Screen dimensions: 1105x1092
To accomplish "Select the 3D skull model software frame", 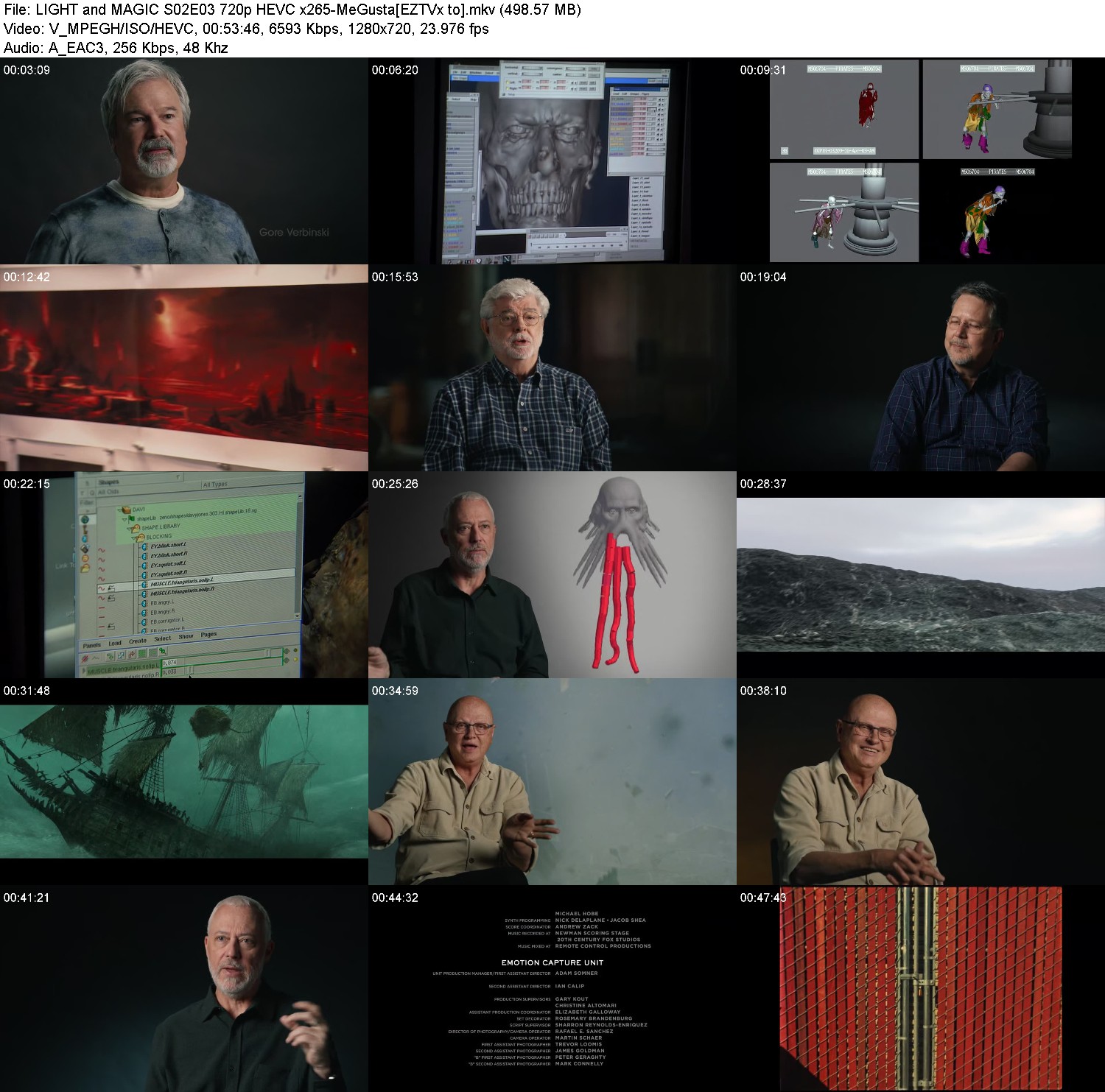I will coord(552,161).
